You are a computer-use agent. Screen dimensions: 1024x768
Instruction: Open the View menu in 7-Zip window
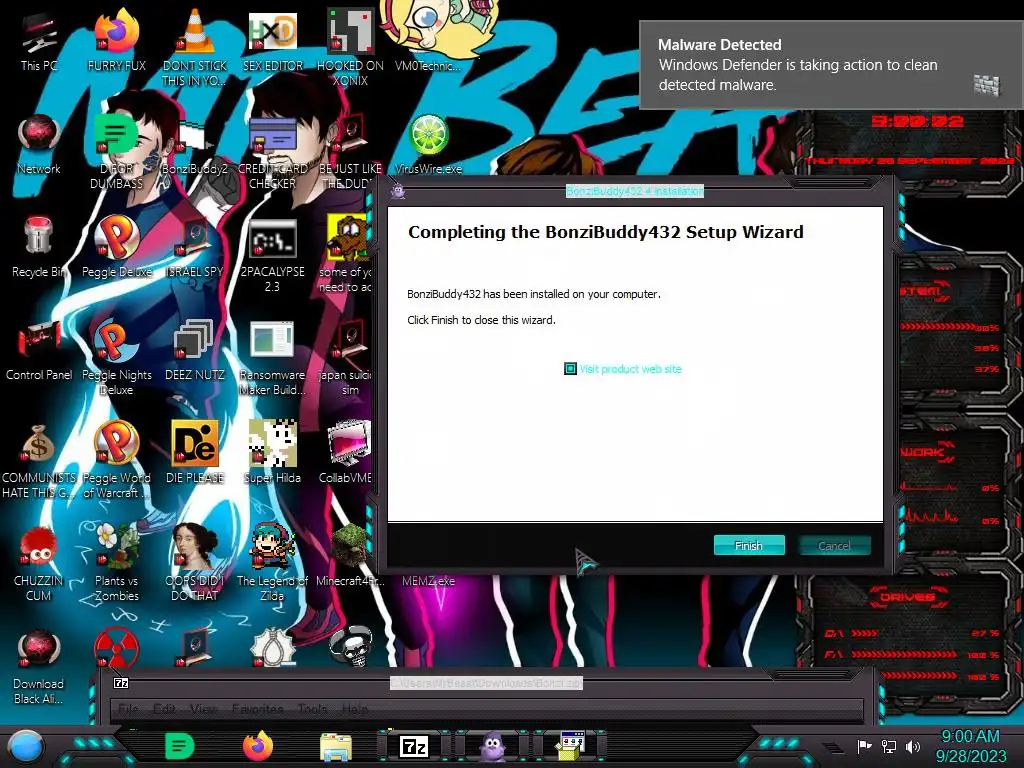click(204, 709)
